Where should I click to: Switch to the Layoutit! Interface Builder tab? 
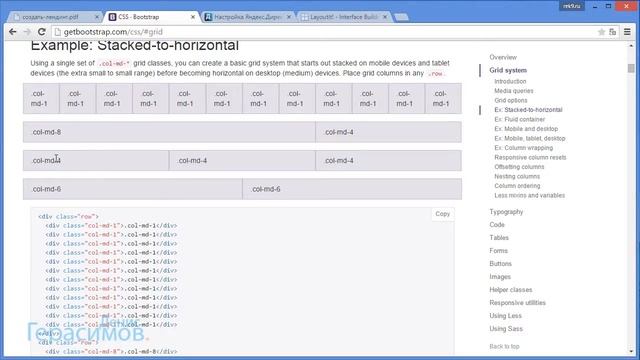(x=344, y=17)
